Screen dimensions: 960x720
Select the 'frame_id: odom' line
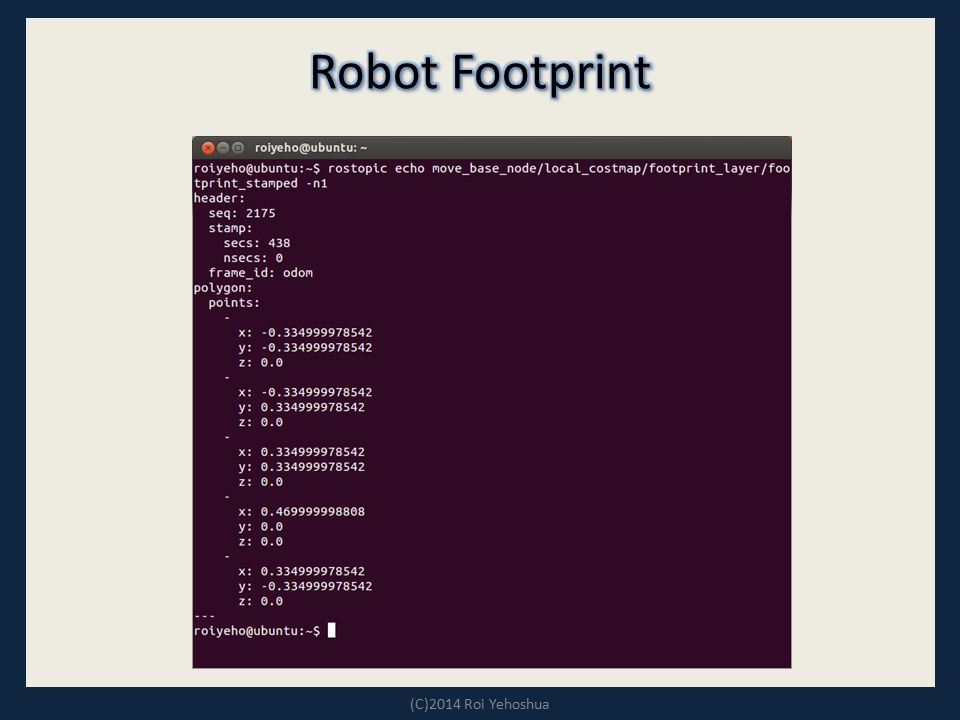tap(260, 273)
